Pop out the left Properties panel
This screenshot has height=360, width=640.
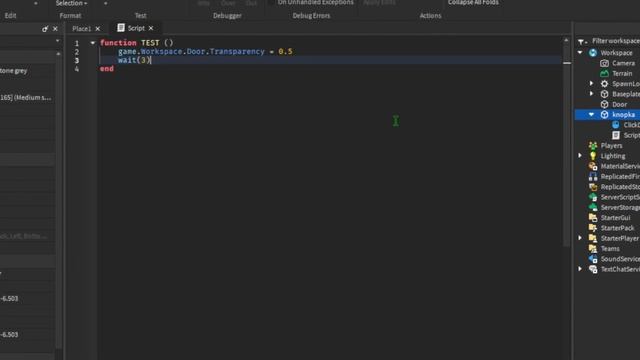click(x=45, y=29)
